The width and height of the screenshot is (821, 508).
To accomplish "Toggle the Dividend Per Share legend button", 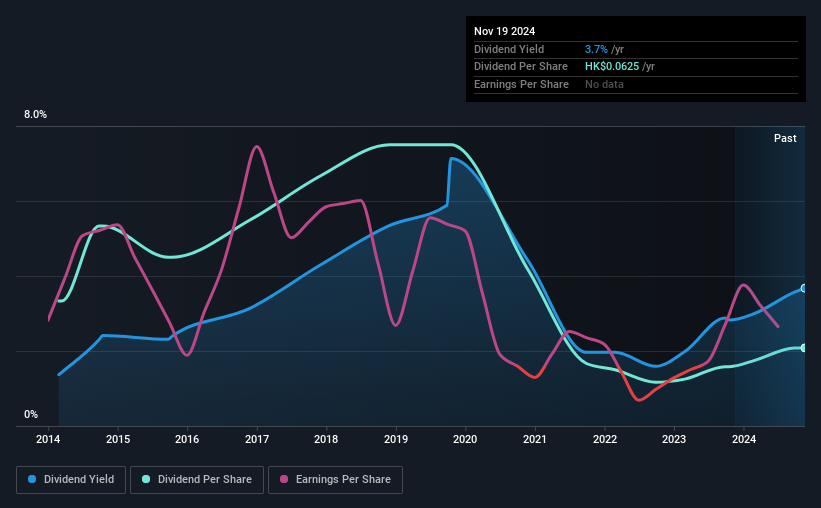I will tap(197, 480).
